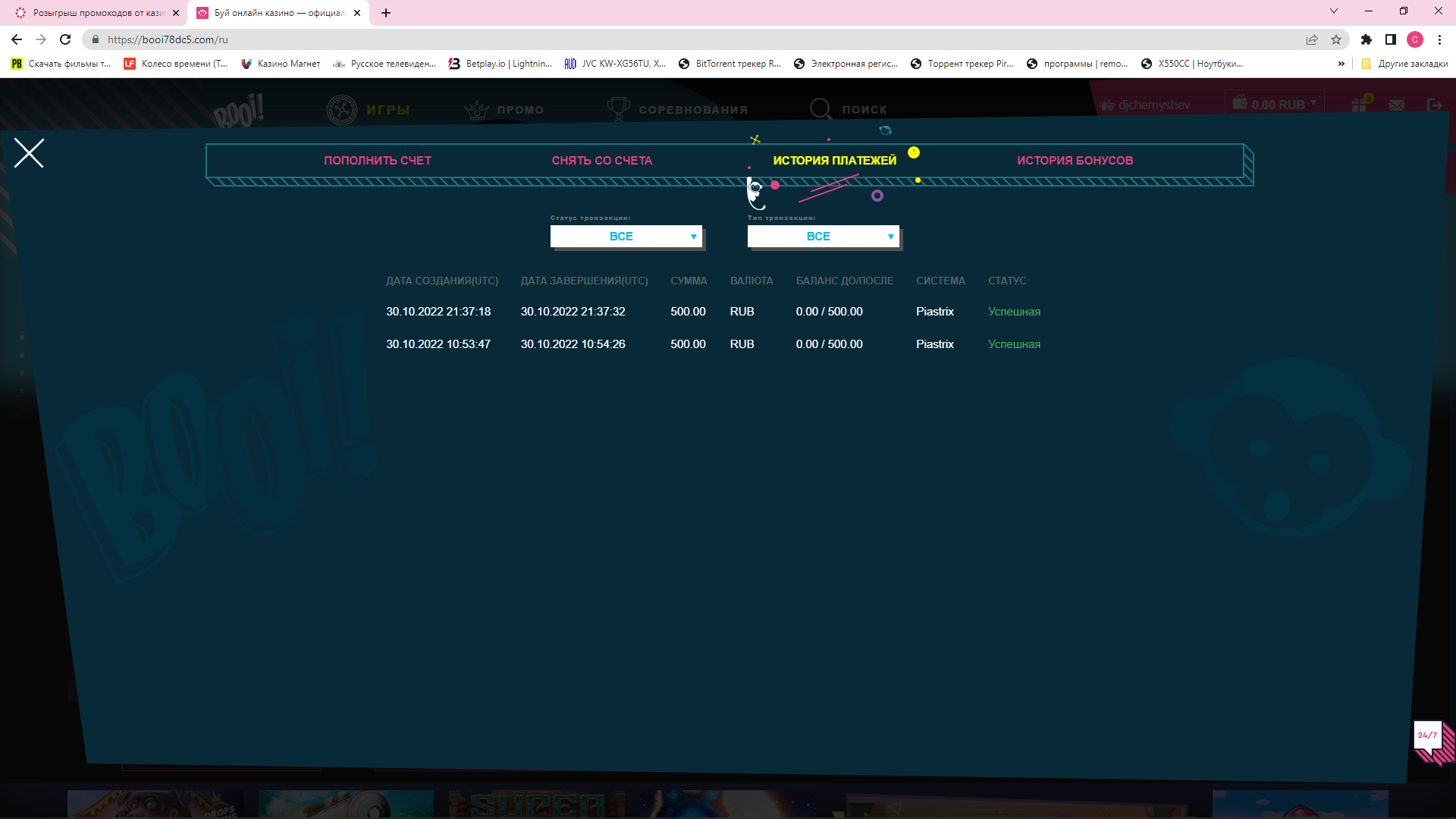Image resolution: width=1456 pixels, height=819 pixels.
Task: Select the История платежей tab
Action: pyautogui.click(x=834, y=161)
